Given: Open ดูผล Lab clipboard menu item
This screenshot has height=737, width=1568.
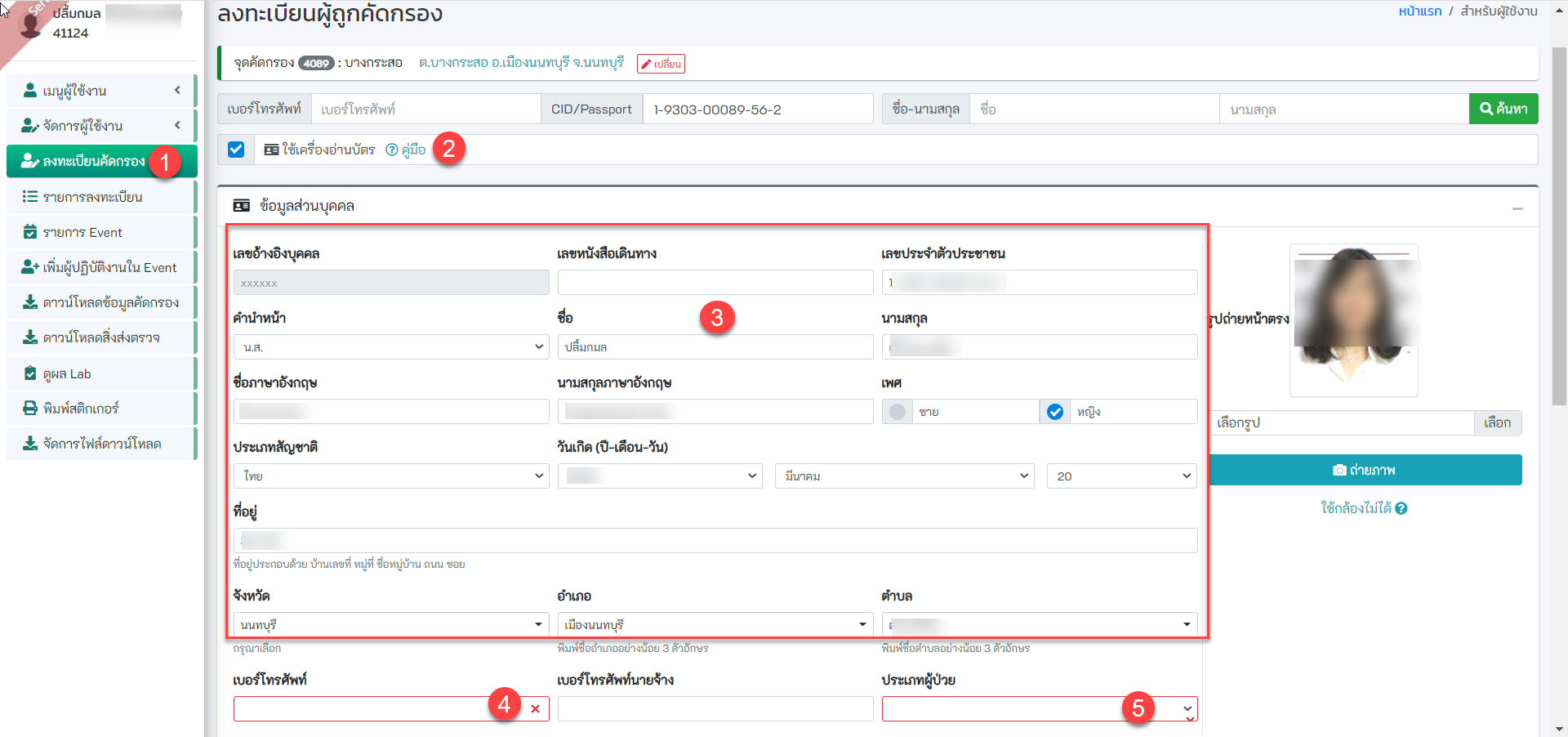Looking at the screenshot, I should pyautogui.click(x=67, y=373).
